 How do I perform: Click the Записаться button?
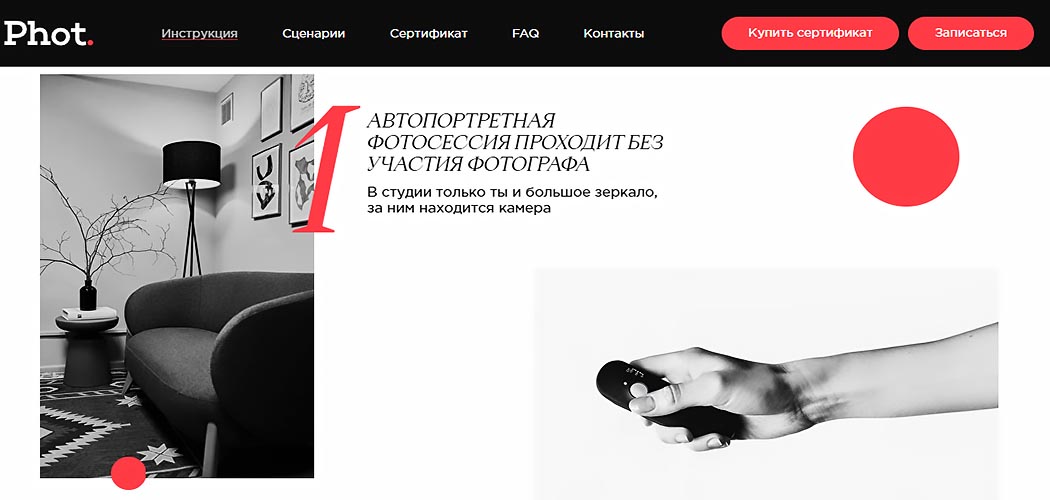(971, 33)
